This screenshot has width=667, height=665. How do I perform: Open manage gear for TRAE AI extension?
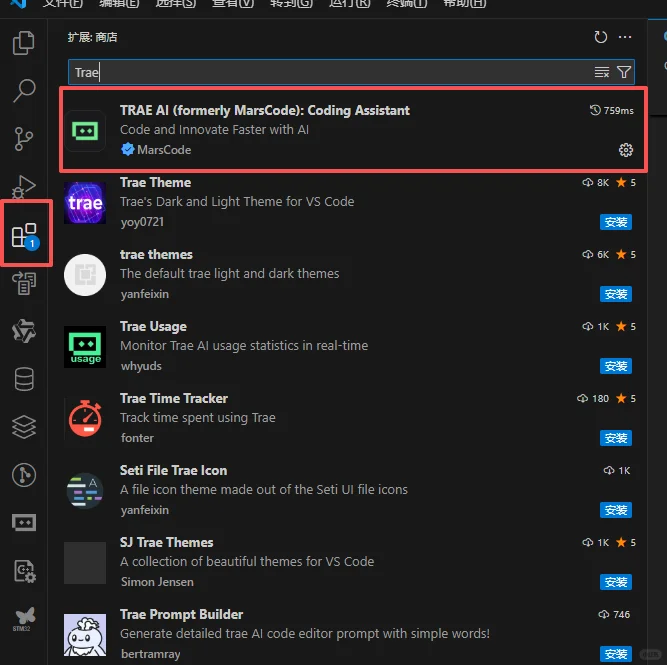tap(625, 150)
